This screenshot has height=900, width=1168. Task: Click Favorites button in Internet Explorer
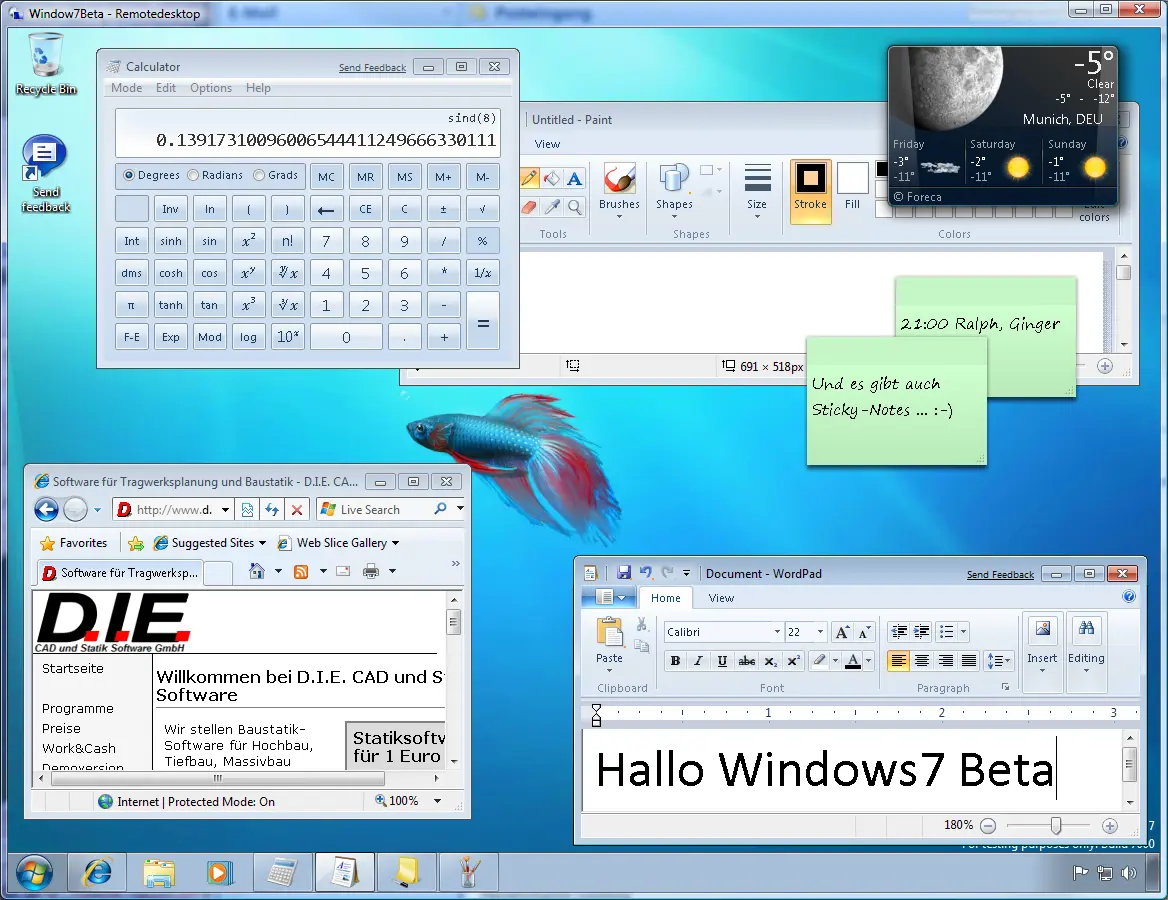(74, 543)
